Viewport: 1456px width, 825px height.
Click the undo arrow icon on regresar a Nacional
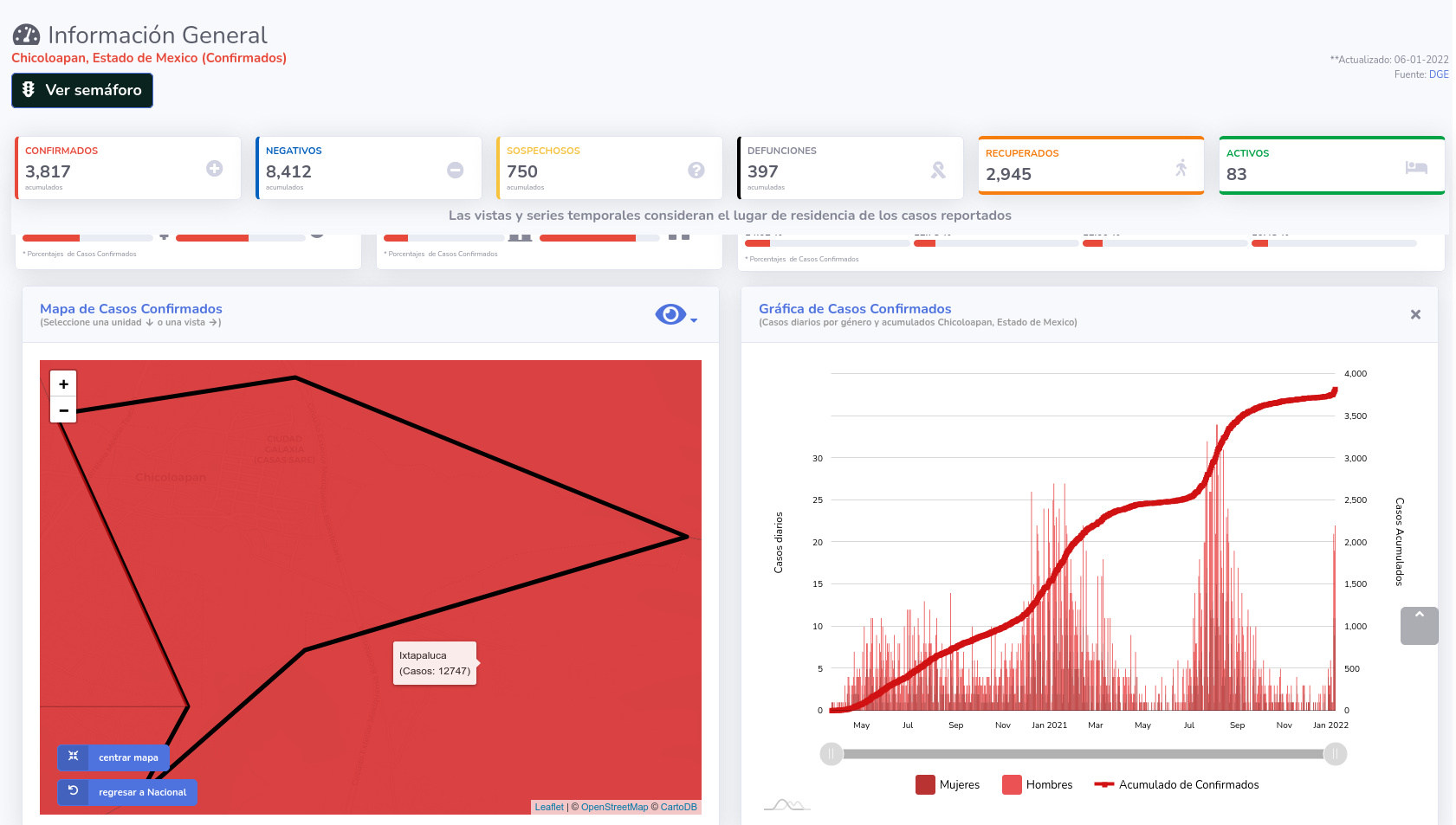click(x=73, y=790)
